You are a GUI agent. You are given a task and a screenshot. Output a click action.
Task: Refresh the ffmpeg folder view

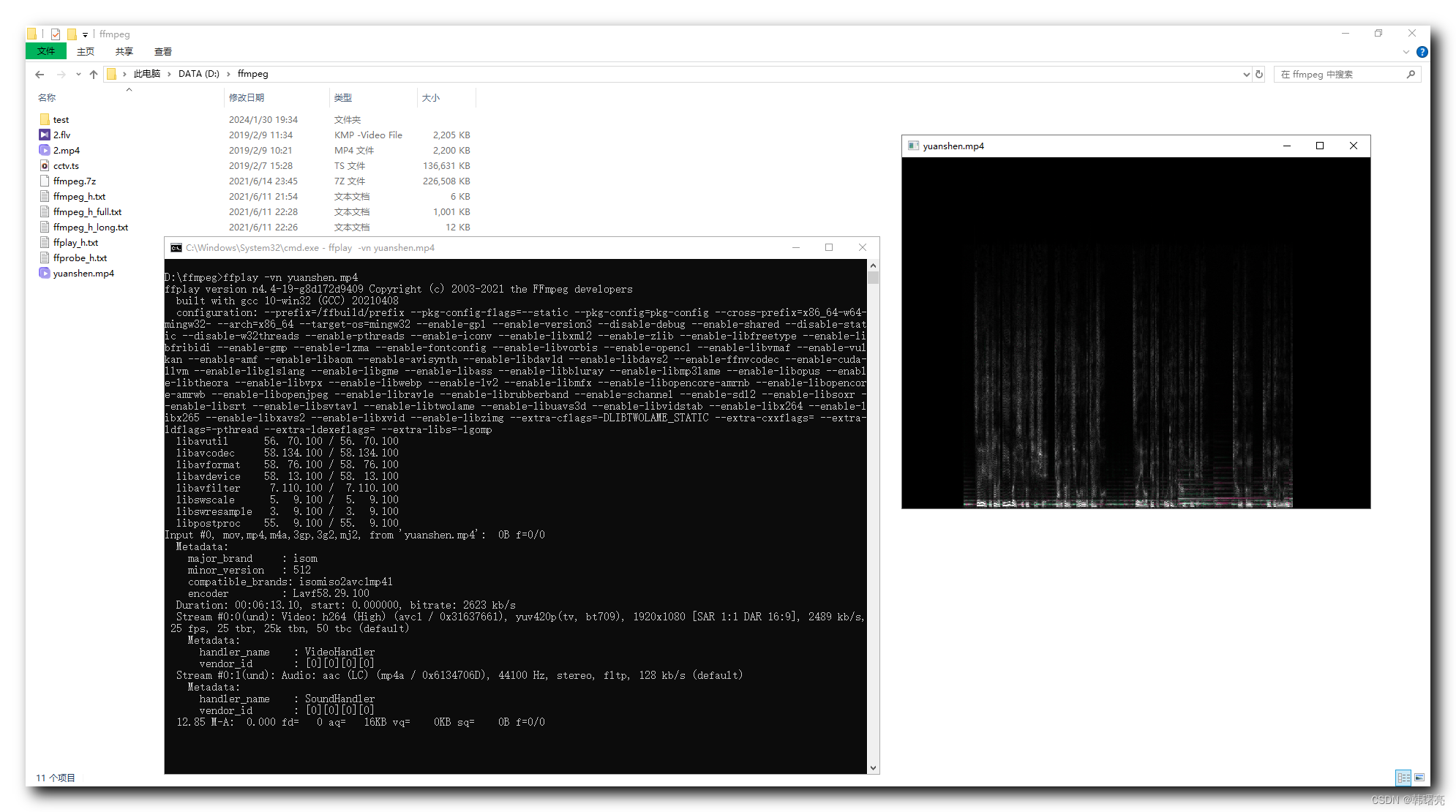click(1259, 74)
